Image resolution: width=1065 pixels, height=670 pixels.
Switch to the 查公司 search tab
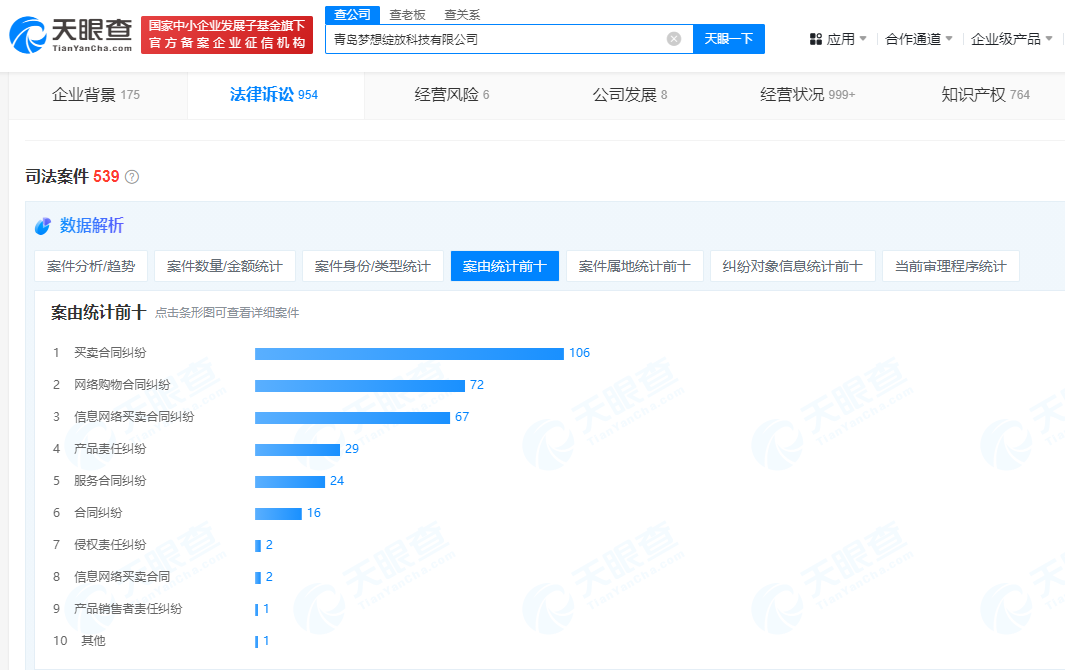tap(353, 15)
